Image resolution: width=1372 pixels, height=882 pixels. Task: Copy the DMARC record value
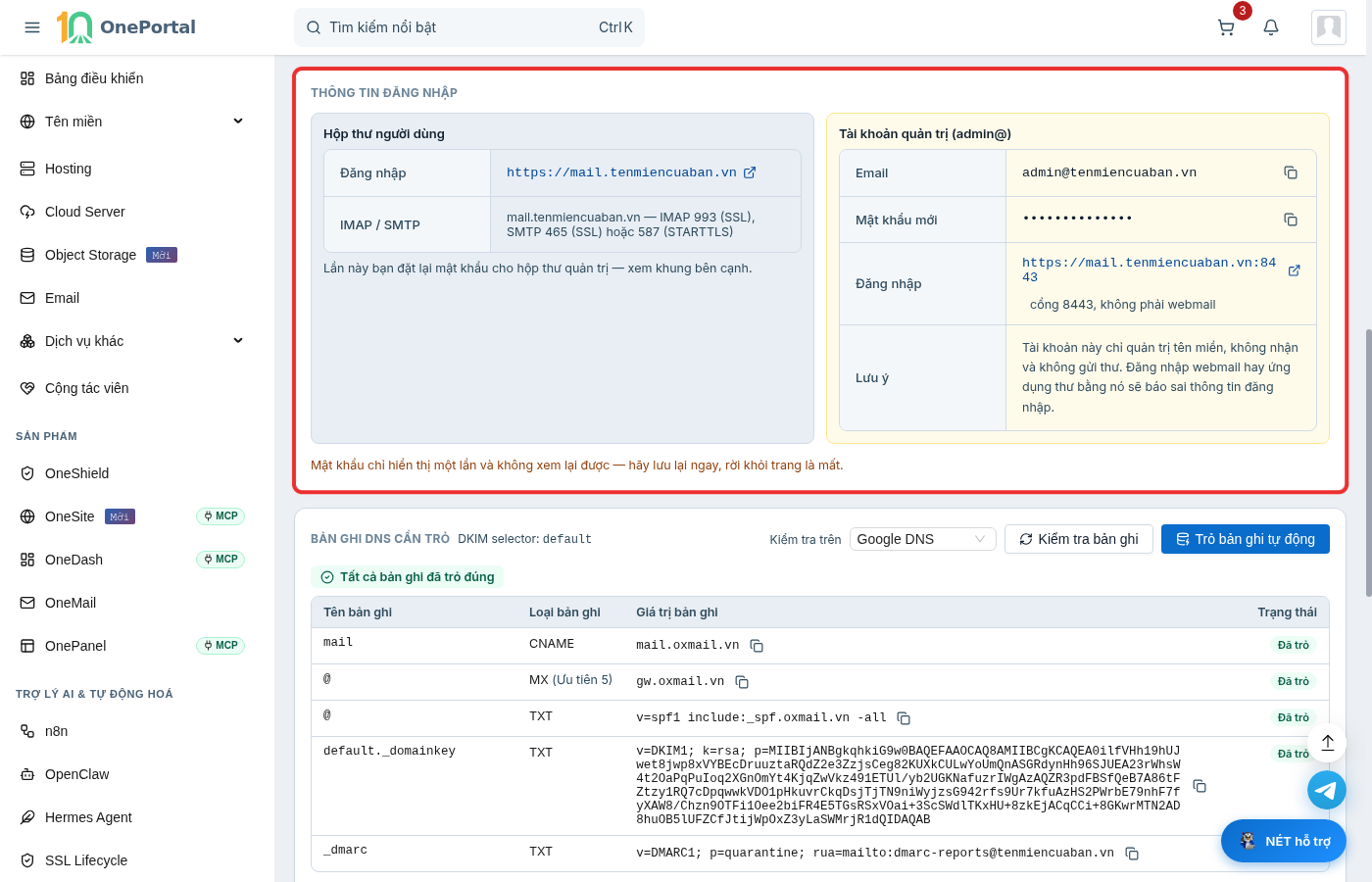coord(1132,854)
